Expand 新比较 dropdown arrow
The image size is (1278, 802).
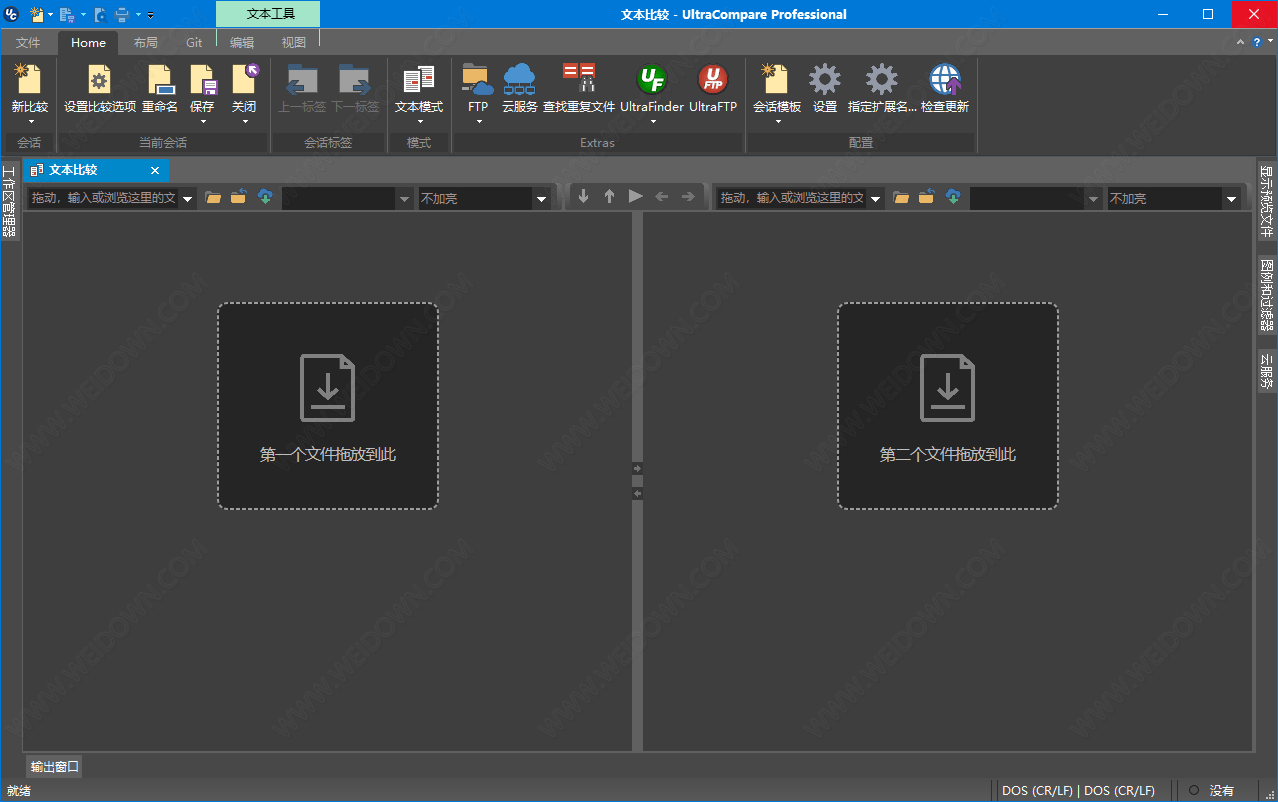30,122
